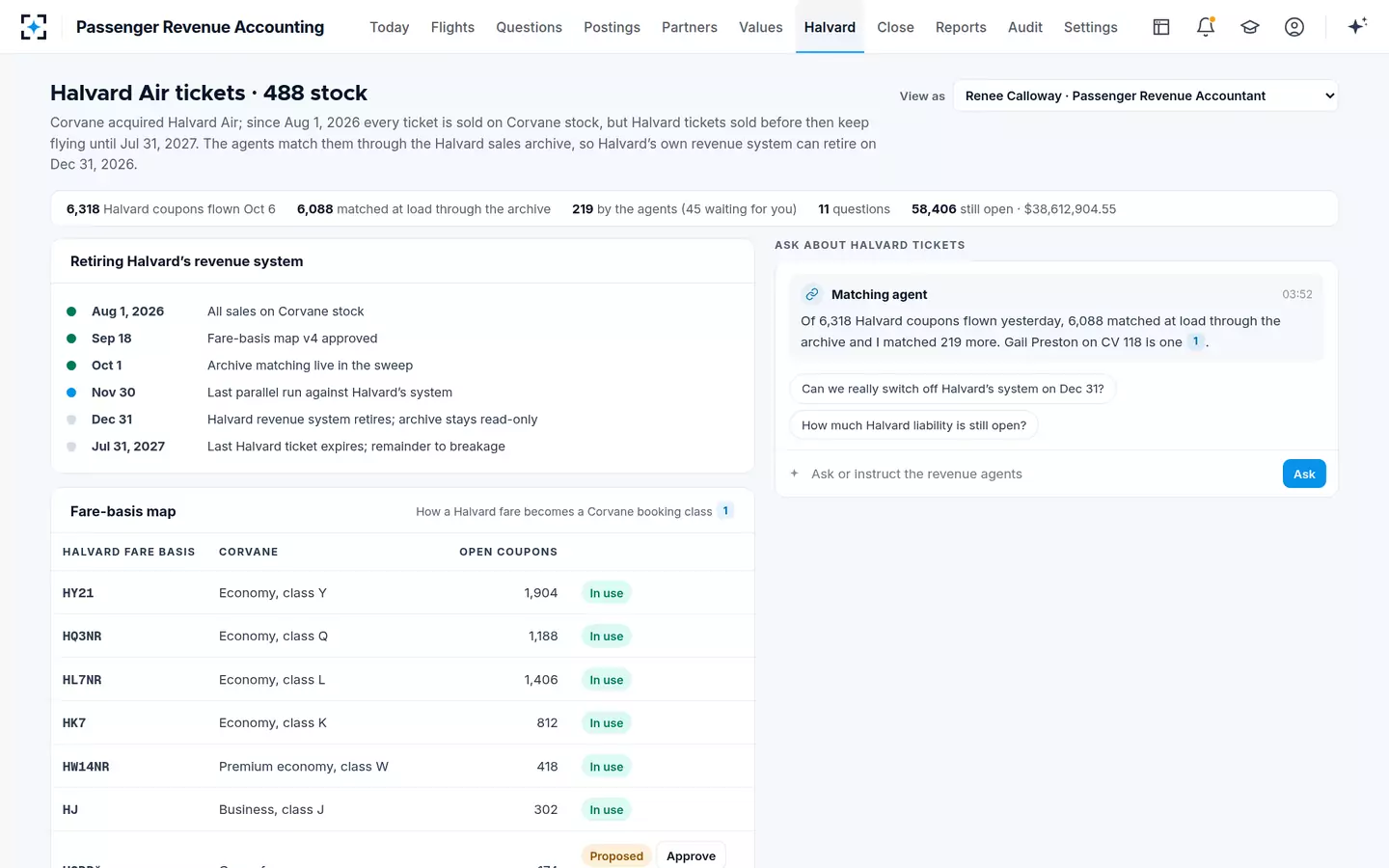Image resolution: width=1389 pixels, height=868 pixels.
Task: Go to the Audit tab
Action: pyautogui.click(x=1025, y=27)
